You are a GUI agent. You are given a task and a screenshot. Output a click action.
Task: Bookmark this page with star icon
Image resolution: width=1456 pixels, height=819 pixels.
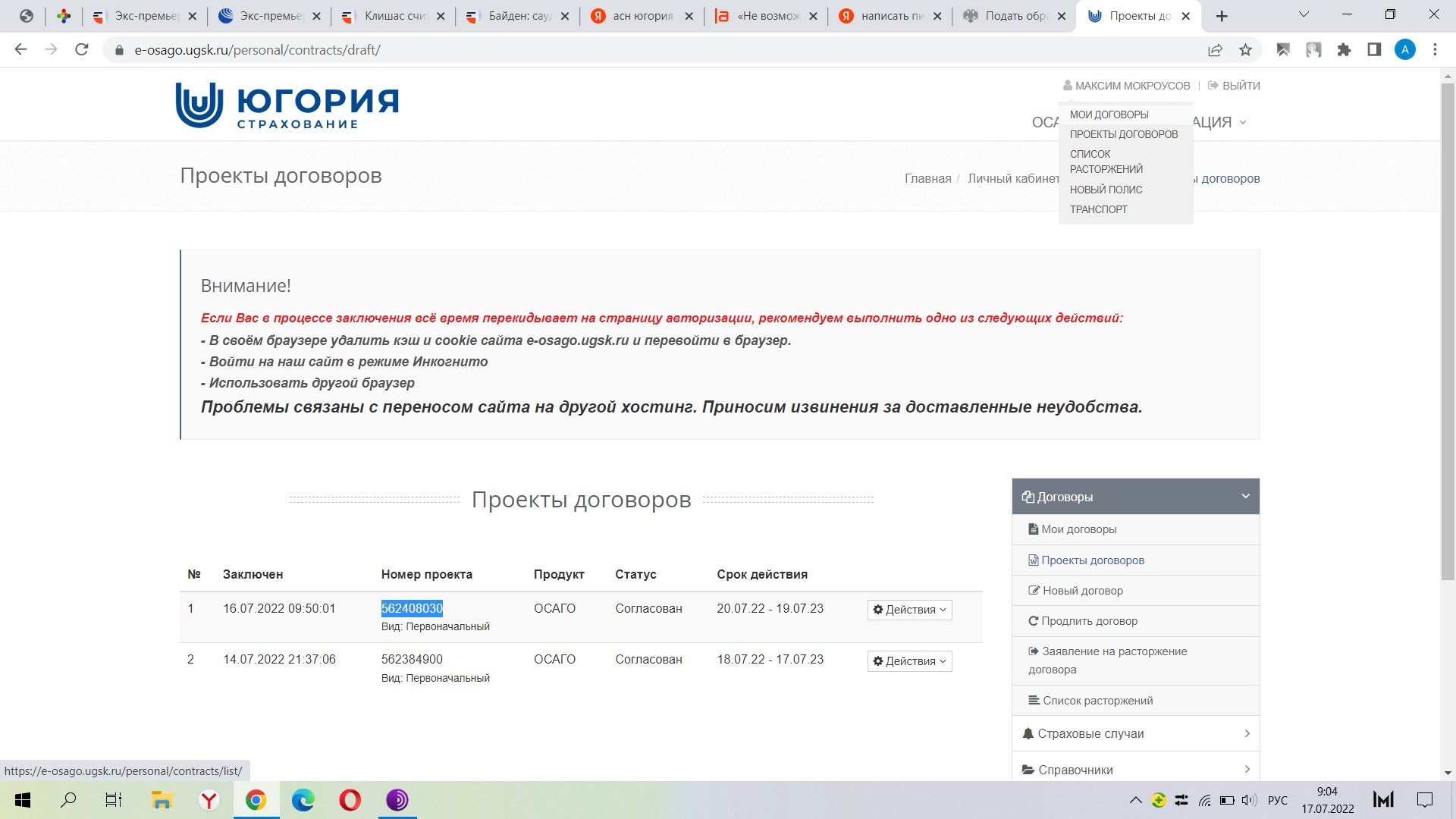1245,50
